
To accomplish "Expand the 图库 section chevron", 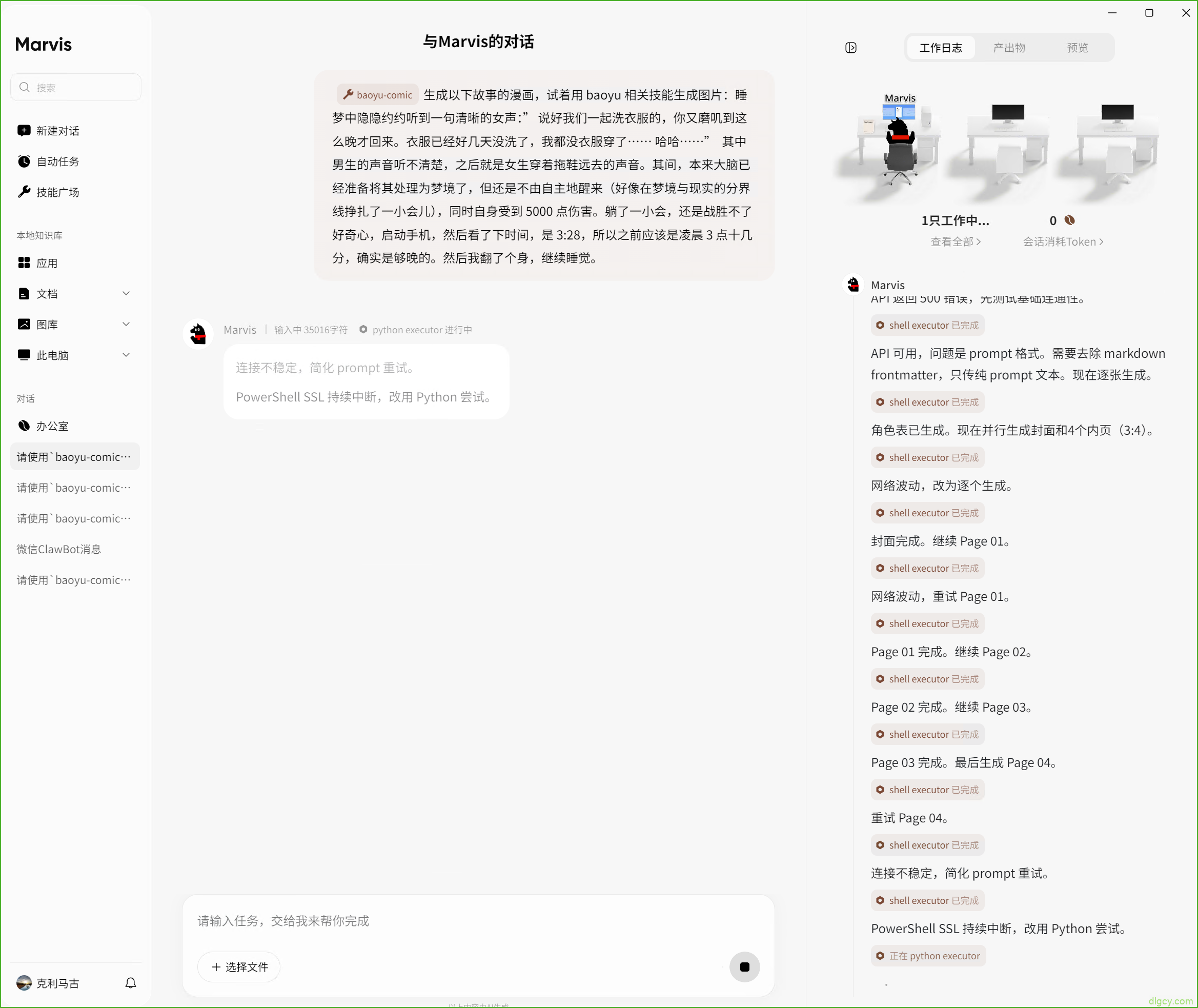I will click(x=126, y=324).
